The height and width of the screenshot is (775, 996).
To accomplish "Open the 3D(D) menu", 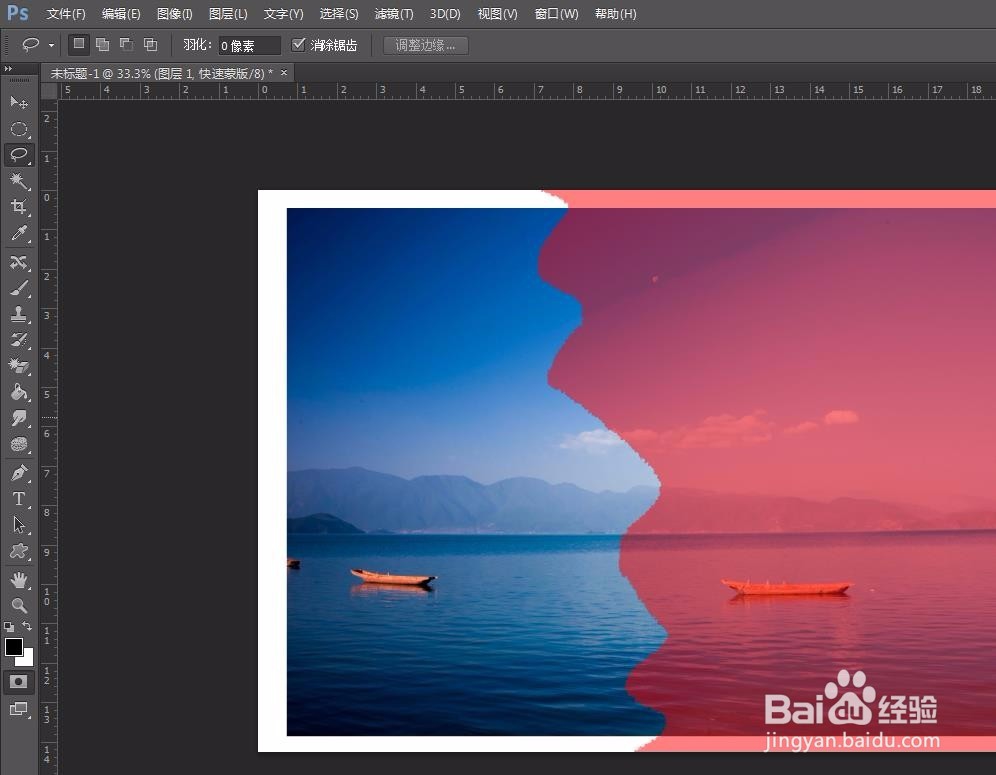I will (445, 13).
